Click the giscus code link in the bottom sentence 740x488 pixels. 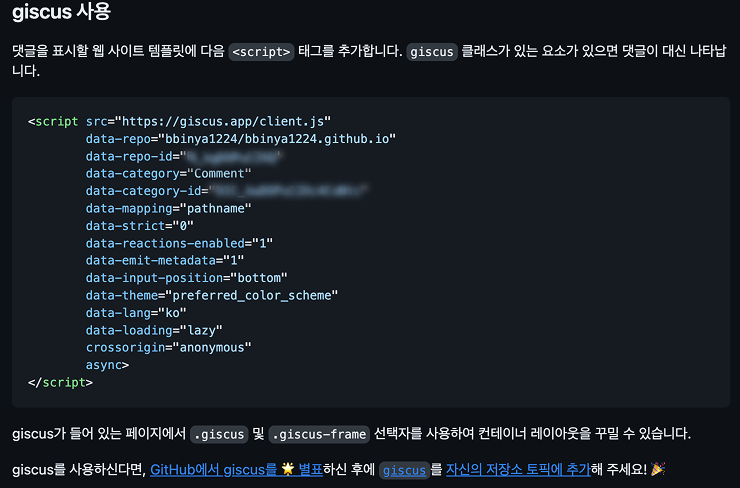coord(404,470)
